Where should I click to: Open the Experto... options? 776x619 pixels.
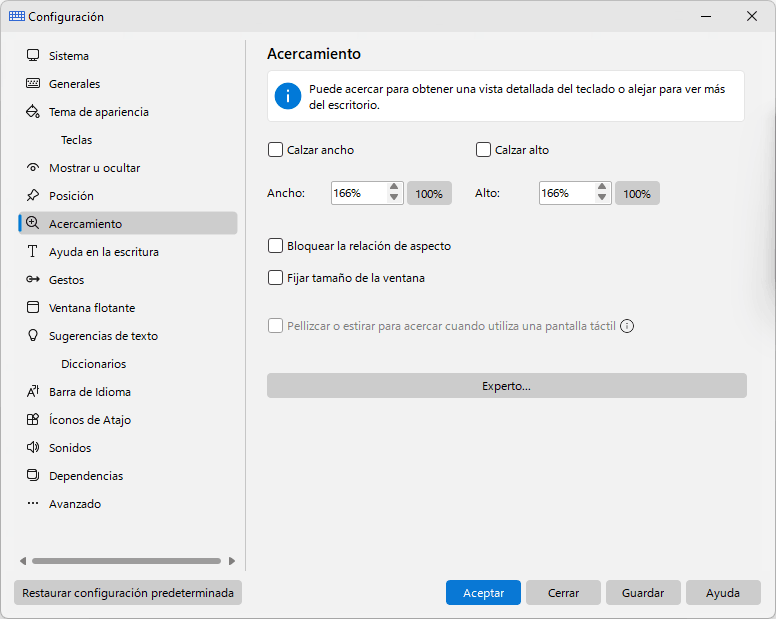506,385
